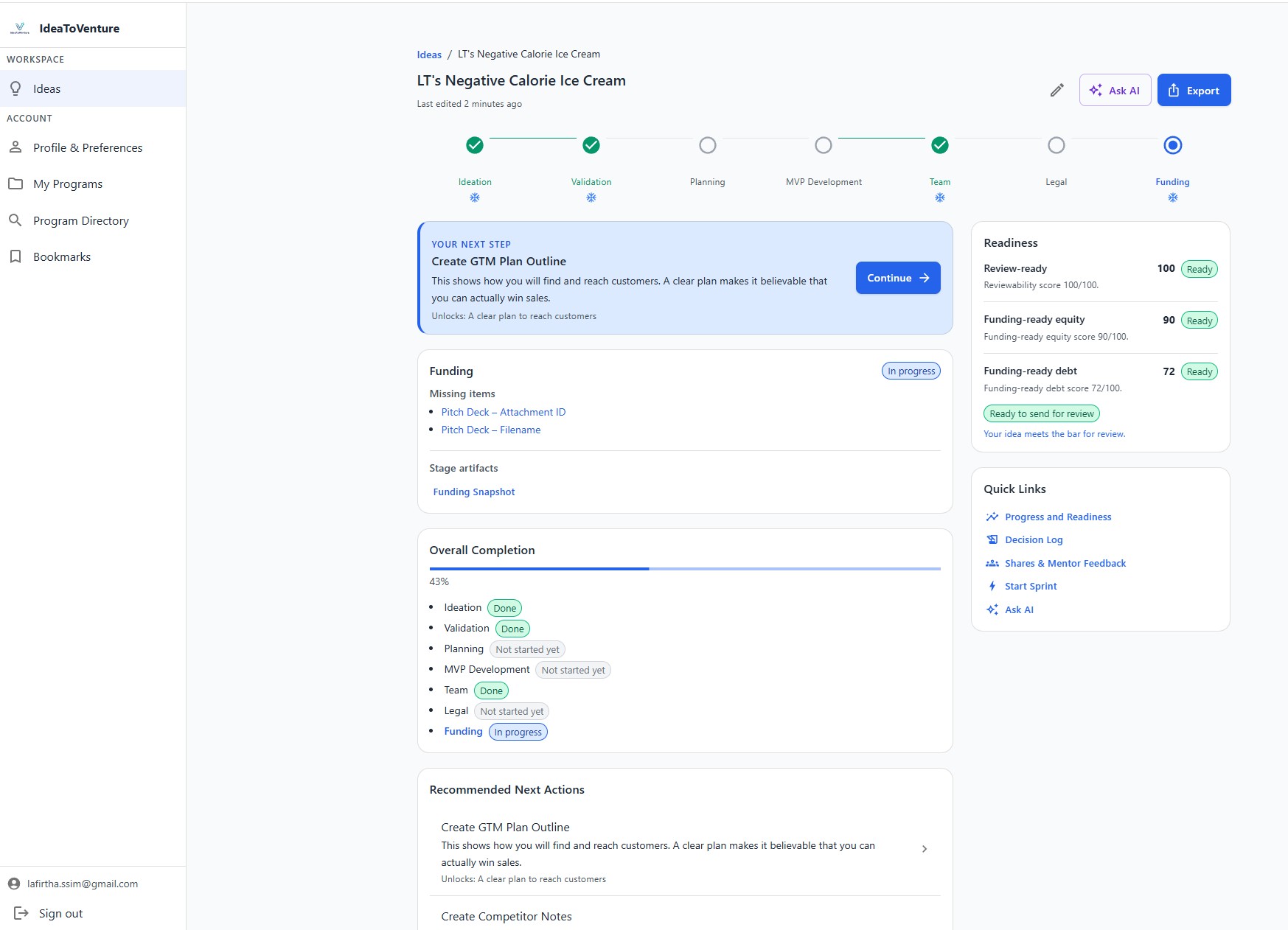Click Start Sprint link
Screen dimensions: 1288x930
[x=1031, y=586]
